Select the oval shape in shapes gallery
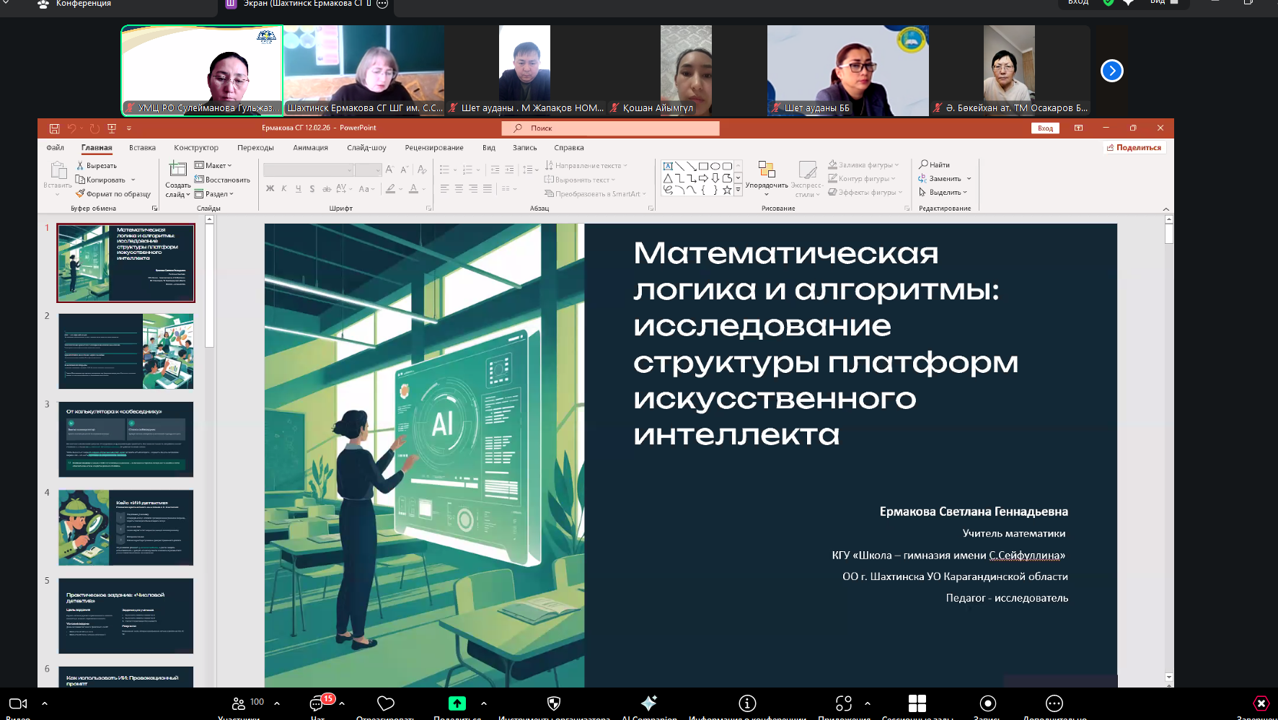Image resolution: width=1278 pixels, height=720 pixels. coord(715,166)
